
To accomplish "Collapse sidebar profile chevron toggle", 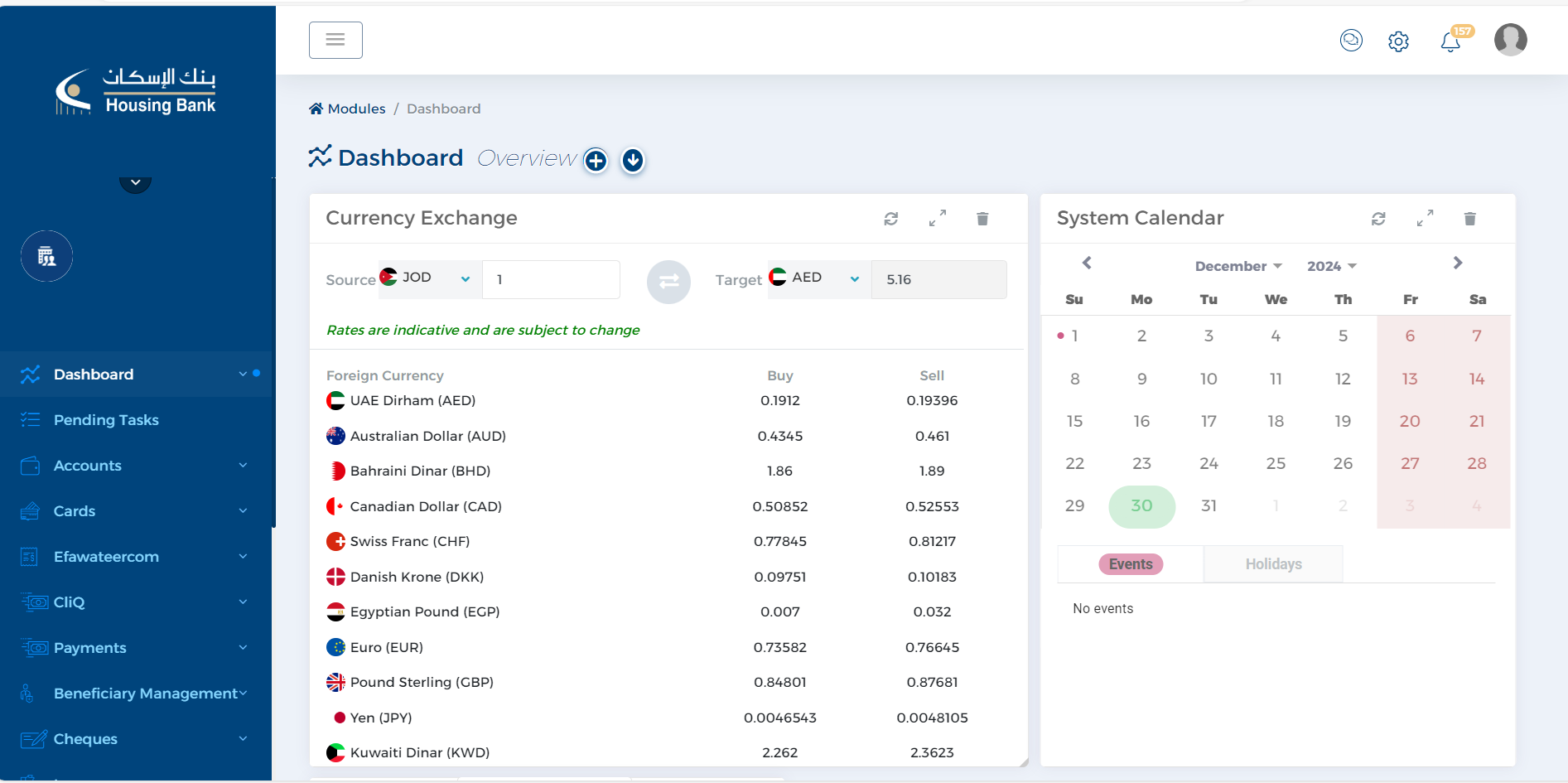I will [135, 184].
